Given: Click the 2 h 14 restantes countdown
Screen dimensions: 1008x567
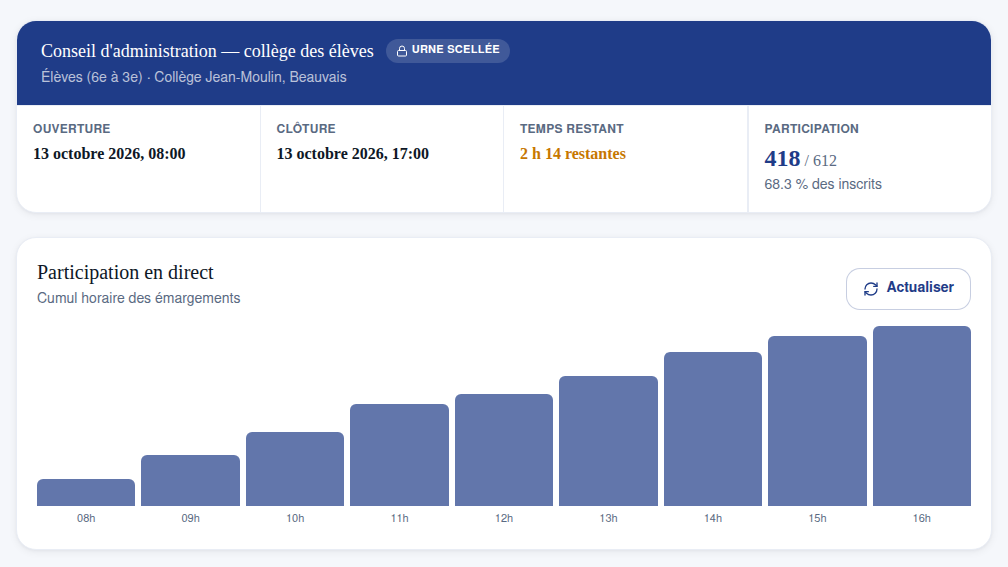Looking at the screenshot, I should [573, 154].
